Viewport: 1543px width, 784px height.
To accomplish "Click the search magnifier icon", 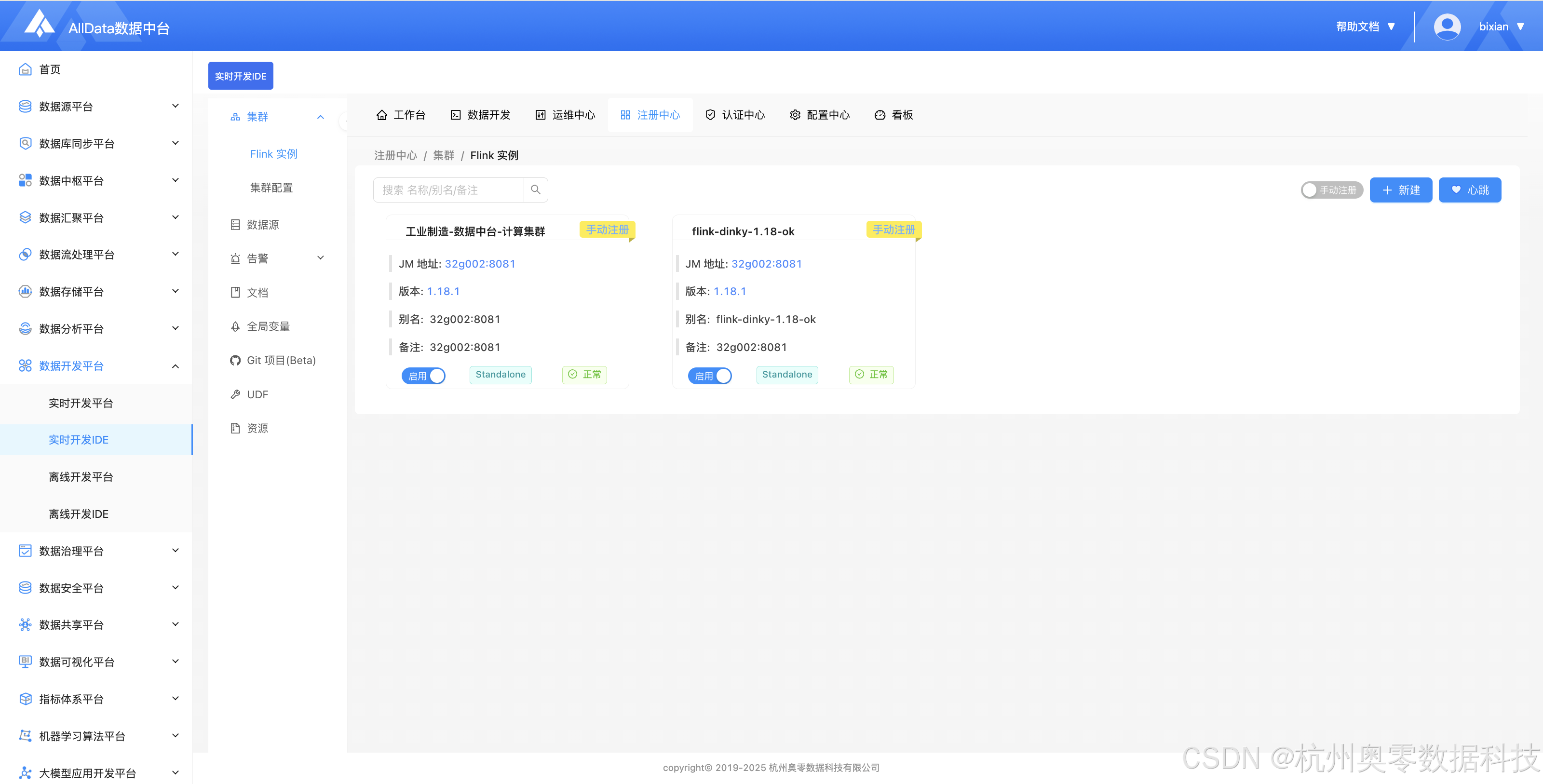I will [536, 190].
